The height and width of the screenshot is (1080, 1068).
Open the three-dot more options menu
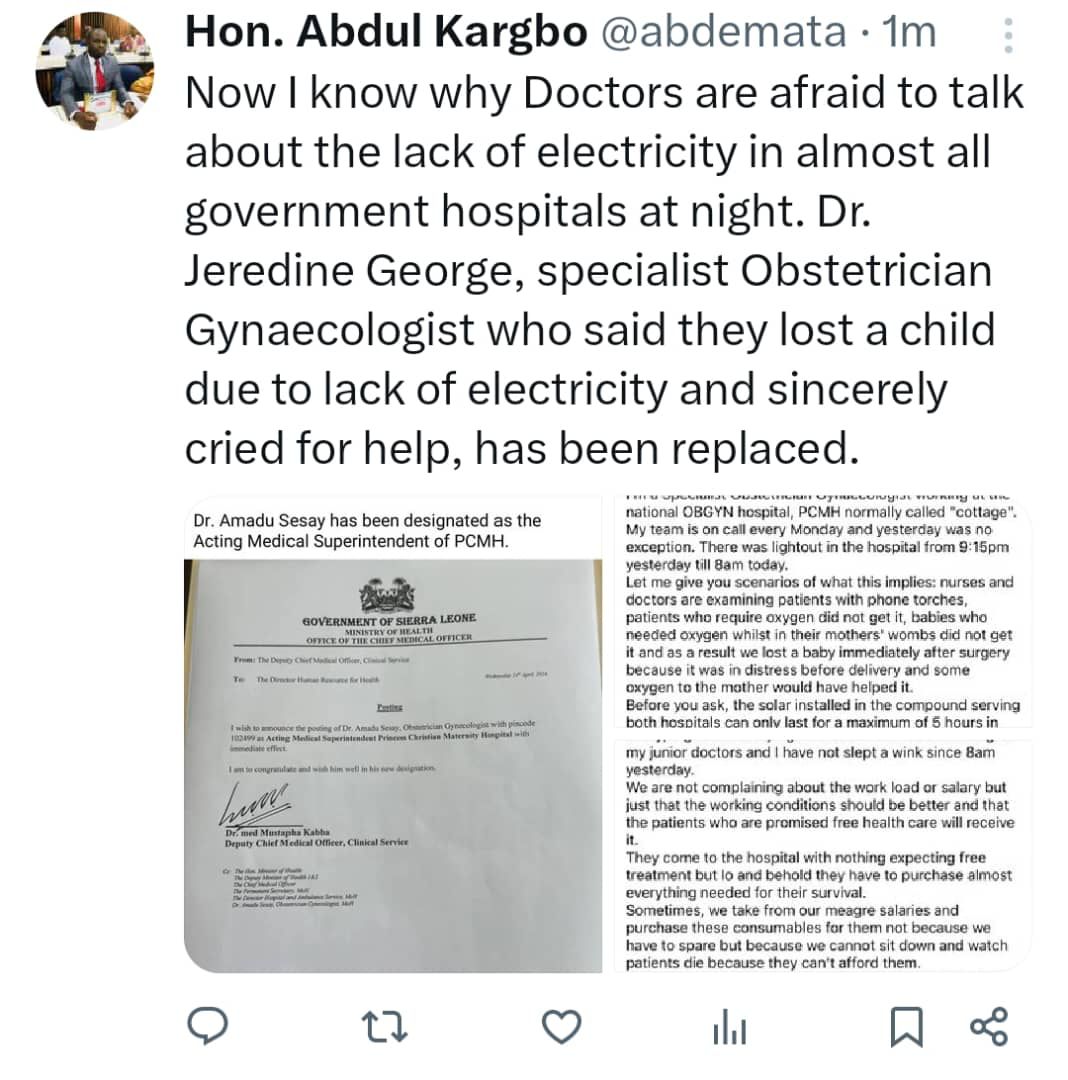point(1008,35)
